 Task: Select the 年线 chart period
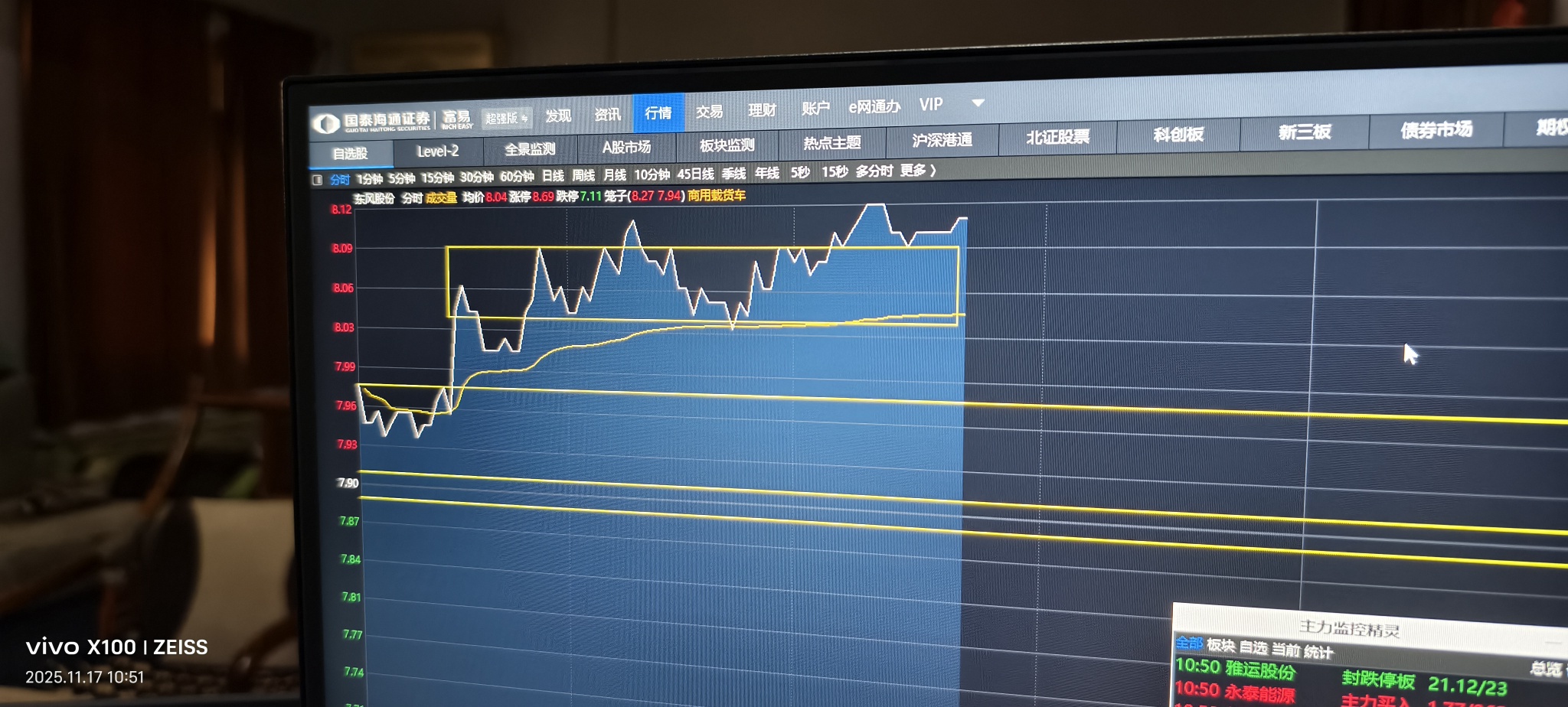(767, 173)
